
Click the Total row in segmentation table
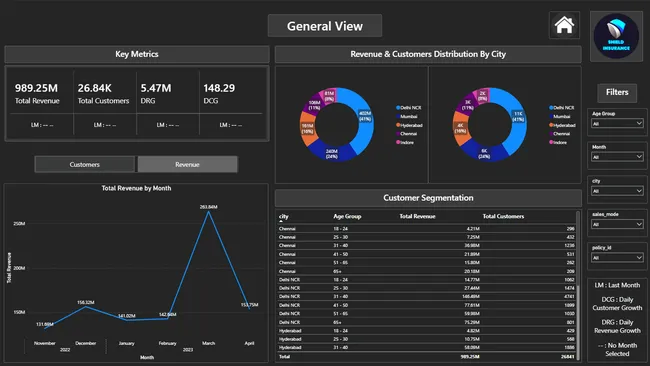(x=427, y=356)
